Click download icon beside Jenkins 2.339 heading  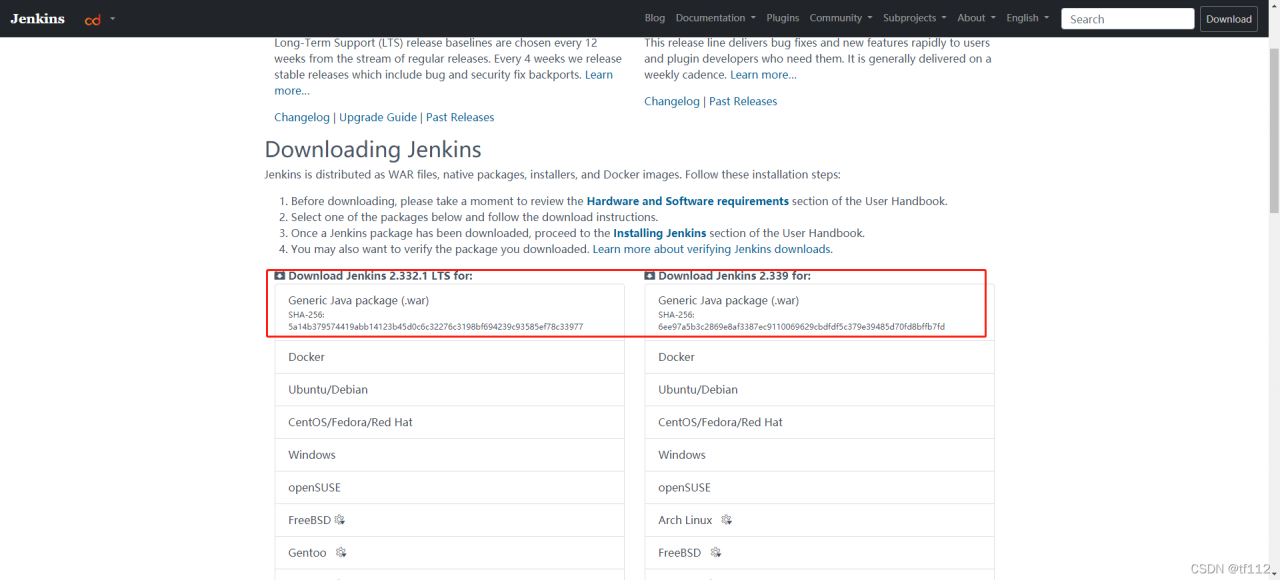[x=650, y=276]
